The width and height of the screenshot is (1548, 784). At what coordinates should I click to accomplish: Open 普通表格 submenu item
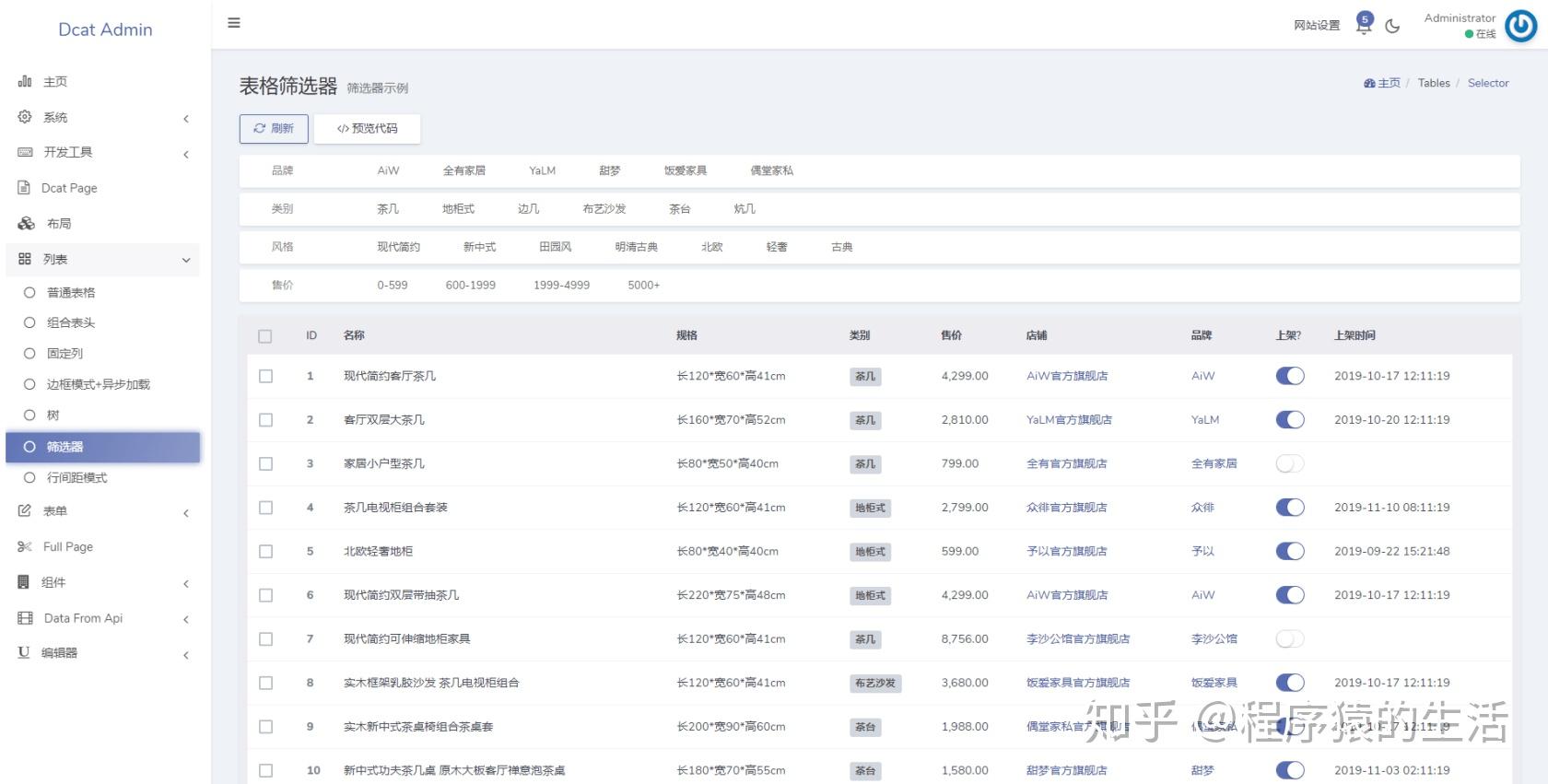pos(102,292)
